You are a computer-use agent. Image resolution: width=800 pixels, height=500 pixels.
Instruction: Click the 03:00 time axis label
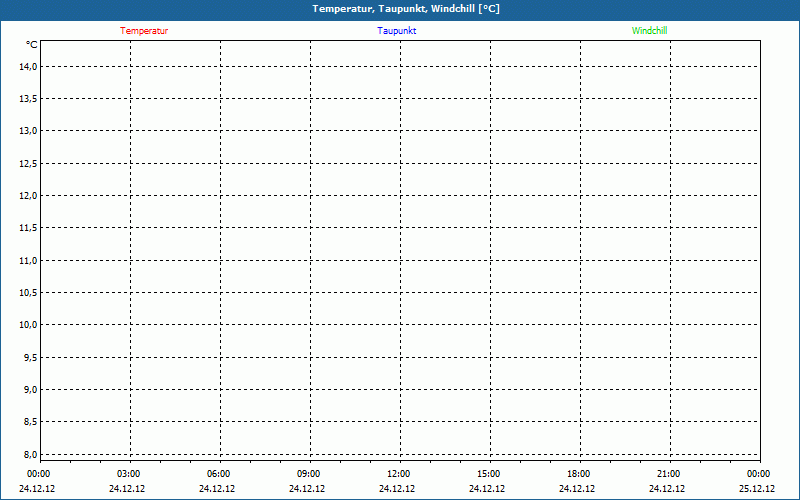tap(129, 474)
